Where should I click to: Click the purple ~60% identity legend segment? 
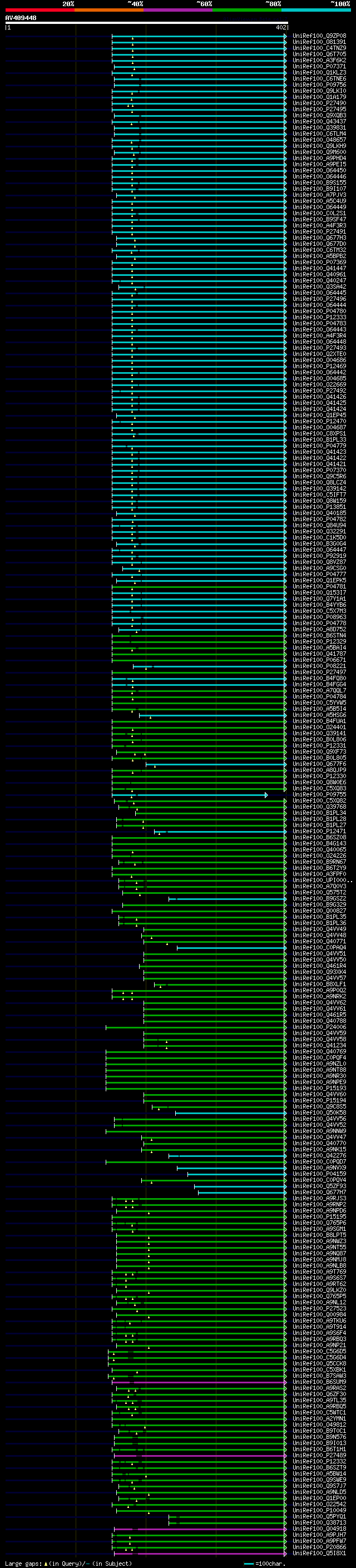(x=179, y=10)
